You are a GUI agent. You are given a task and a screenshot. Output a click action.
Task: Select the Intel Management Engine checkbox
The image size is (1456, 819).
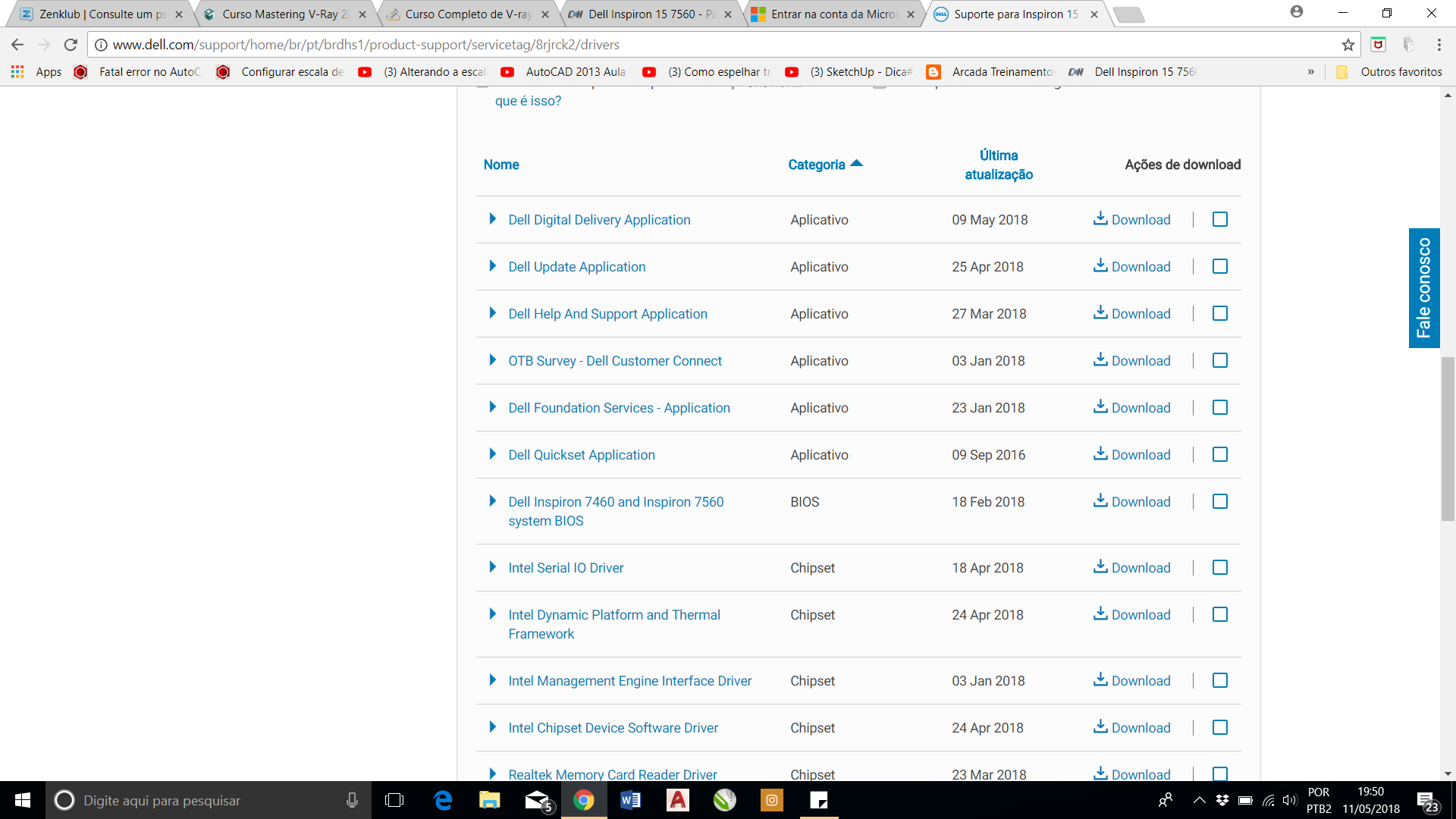tap(1220, 680)
